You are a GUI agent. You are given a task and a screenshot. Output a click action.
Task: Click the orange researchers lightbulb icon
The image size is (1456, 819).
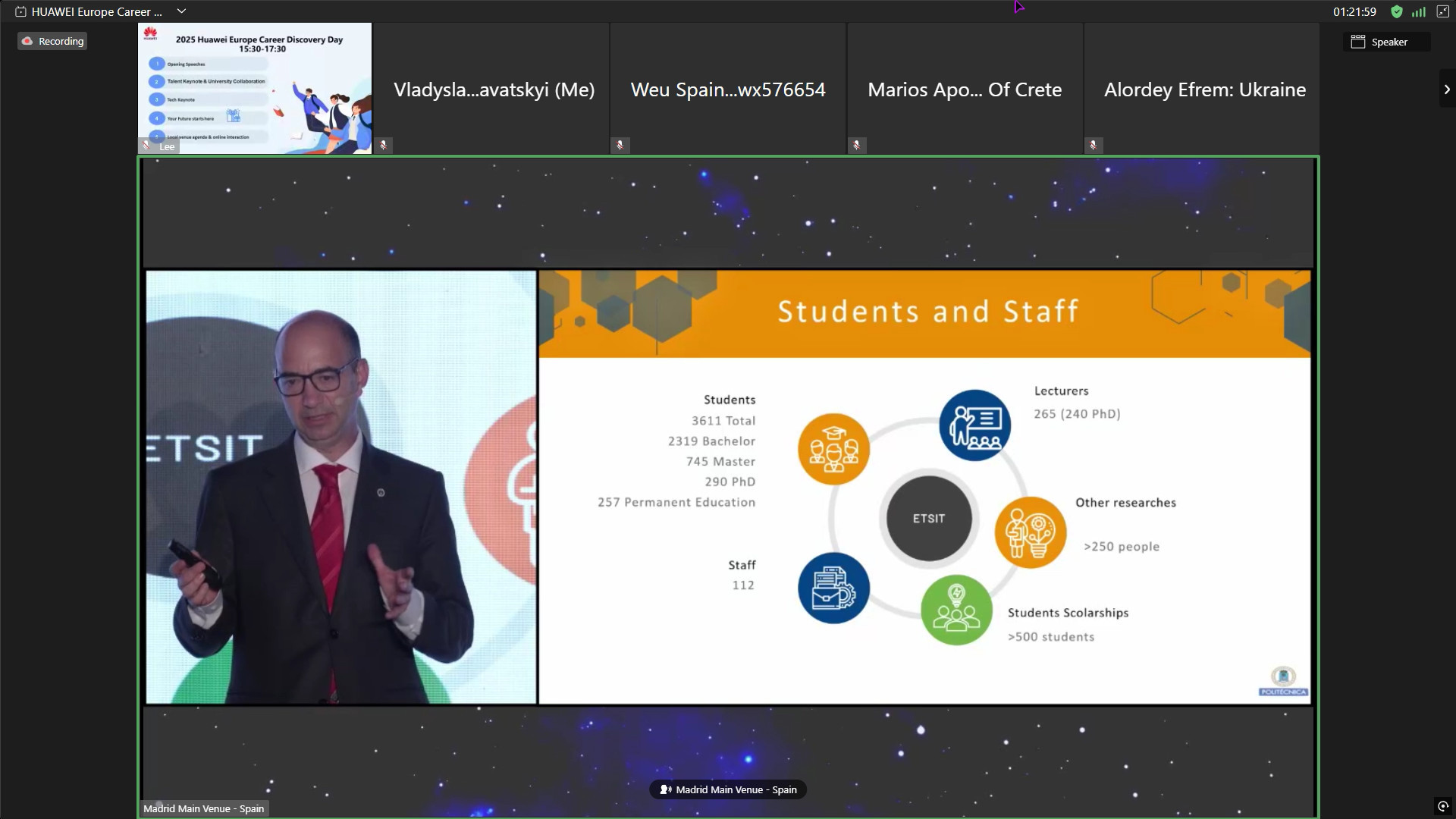1031,532
